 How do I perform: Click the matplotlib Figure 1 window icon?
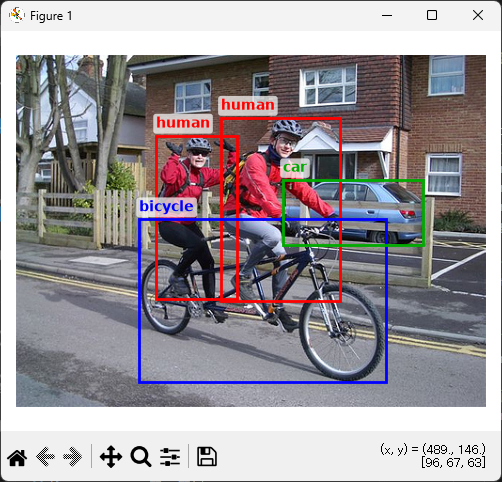tap(16, 15)
